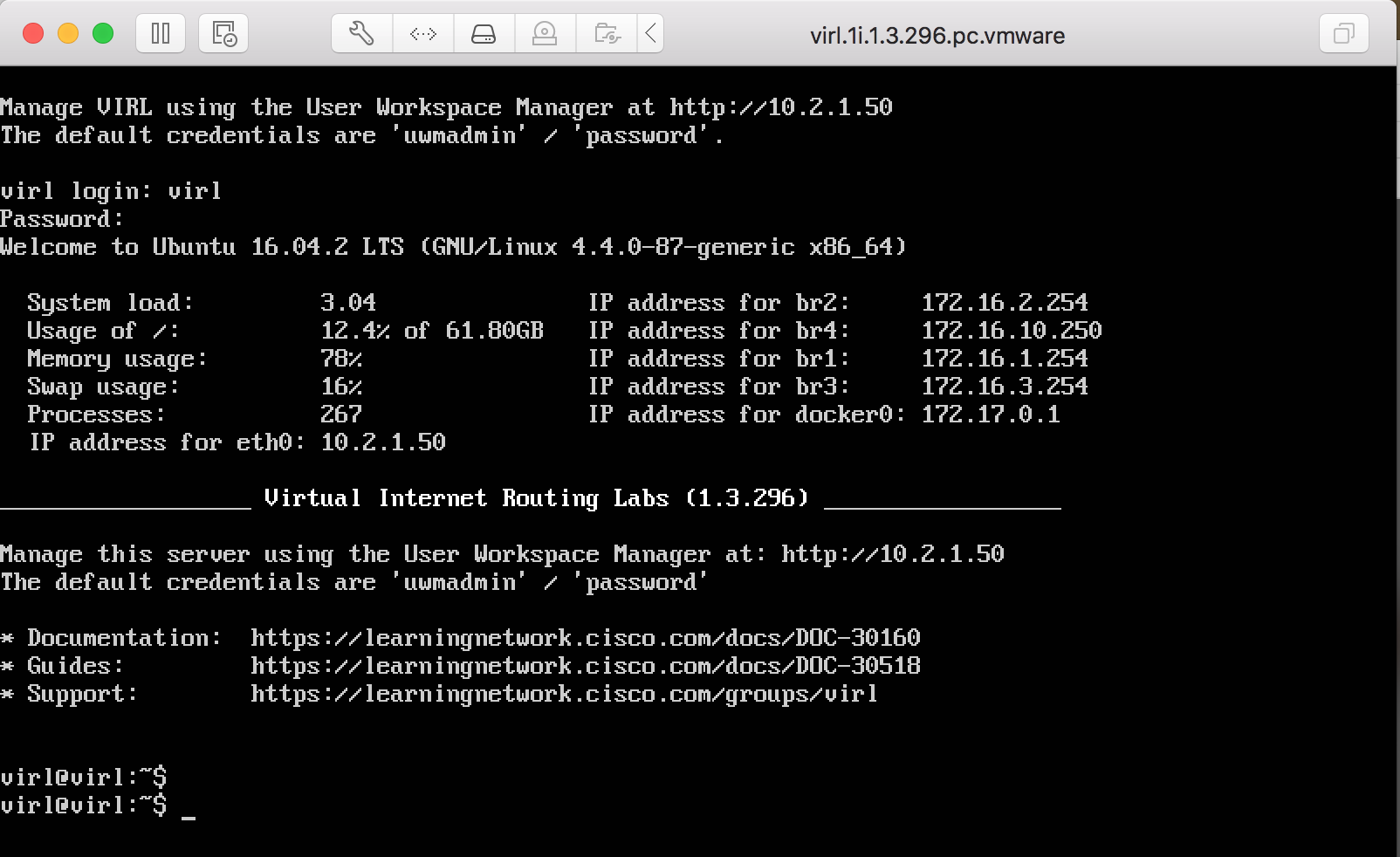The height and width of the screenshot is (857, 1400).
Task: Click the Documentation URL DOC-30160
Action: pos(586,638)
